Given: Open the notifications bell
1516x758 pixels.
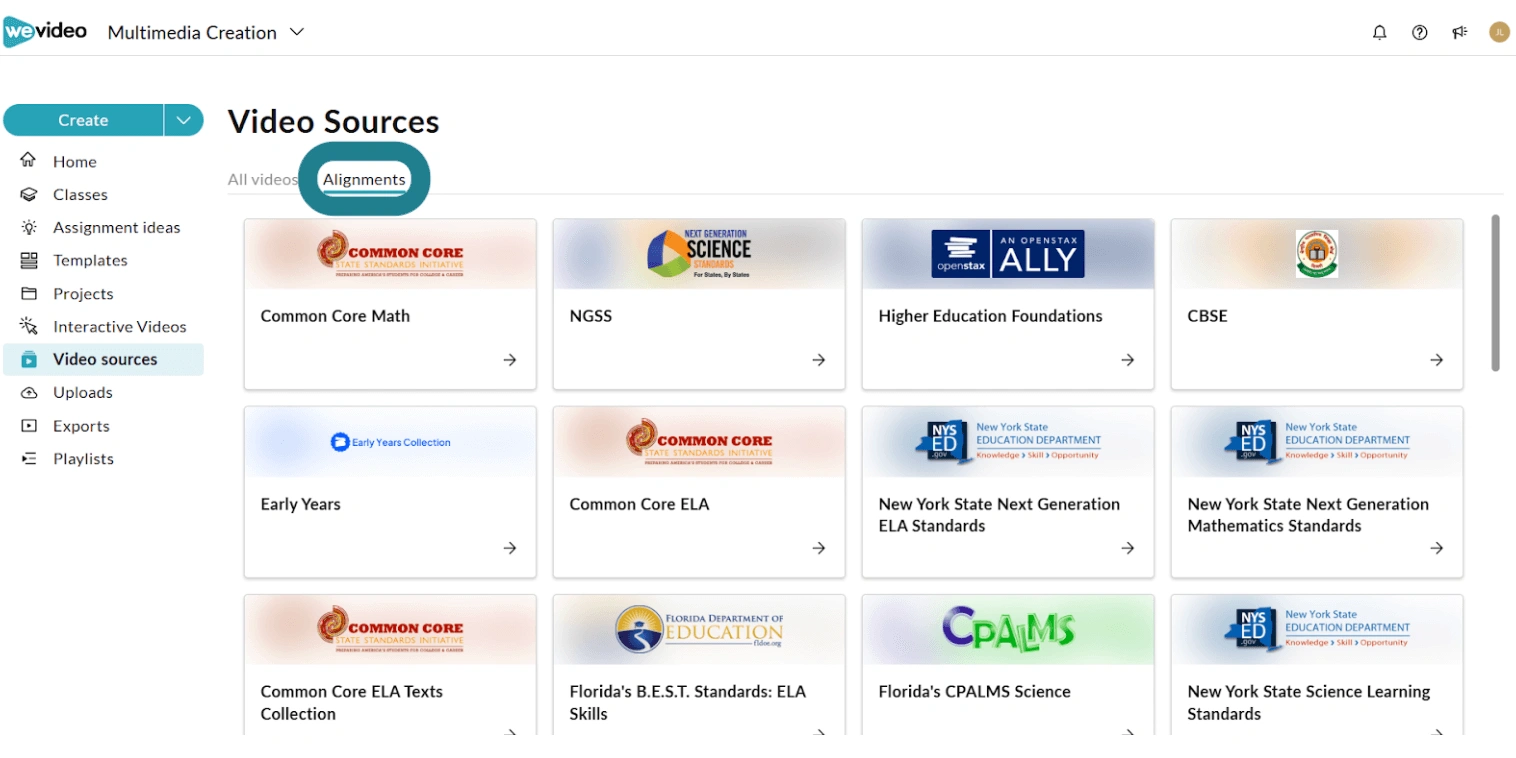Looking at the screenshot, I should (1380, 32).
